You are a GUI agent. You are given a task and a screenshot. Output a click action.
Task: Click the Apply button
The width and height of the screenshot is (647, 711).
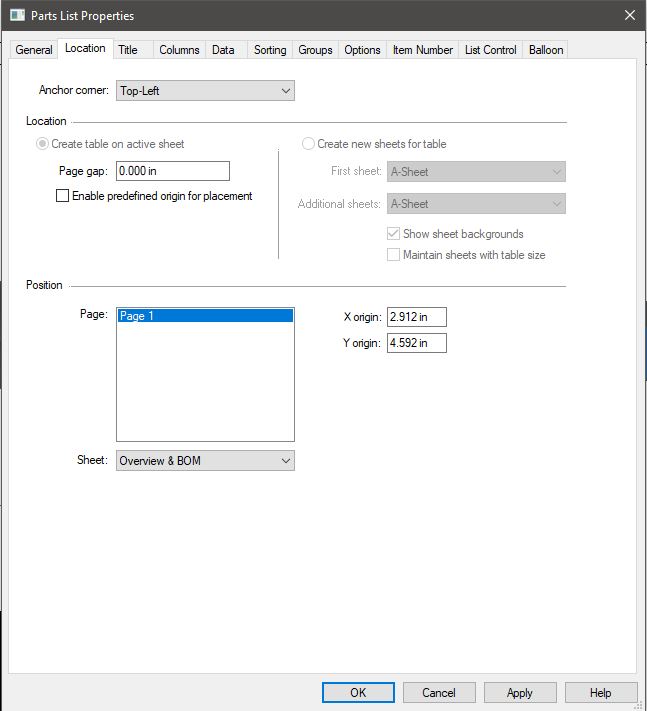pyautogui.click(x=520, y=692)
